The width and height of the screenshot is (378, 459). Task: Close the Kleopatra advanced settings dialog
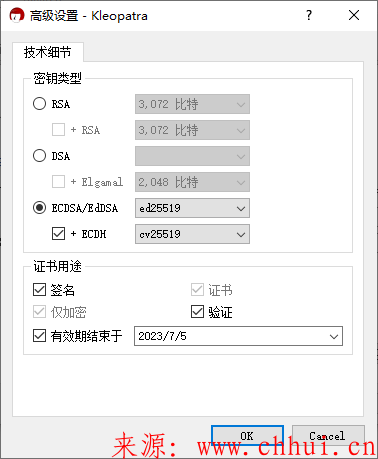[x=354, y=15]
